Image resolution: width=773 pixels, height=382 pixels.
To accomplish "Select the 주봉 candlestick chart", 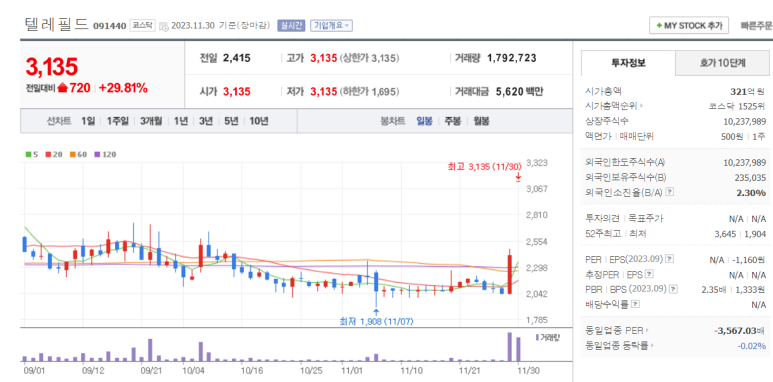I will click(453, 121).
